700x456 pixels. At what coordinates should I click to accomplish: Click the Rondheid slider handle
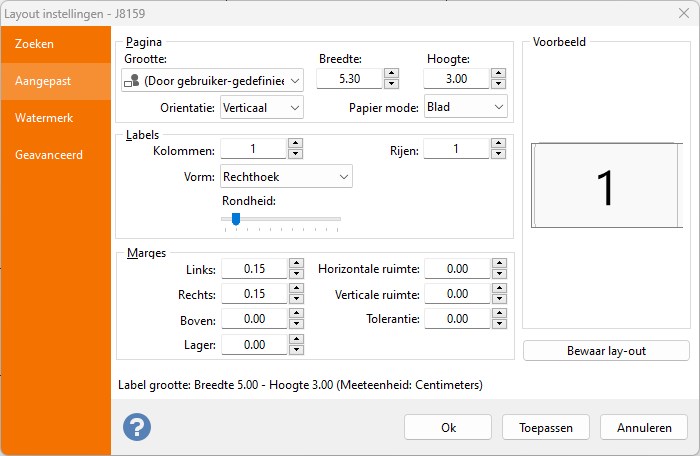pyautogui.click(x=236, y=219)
